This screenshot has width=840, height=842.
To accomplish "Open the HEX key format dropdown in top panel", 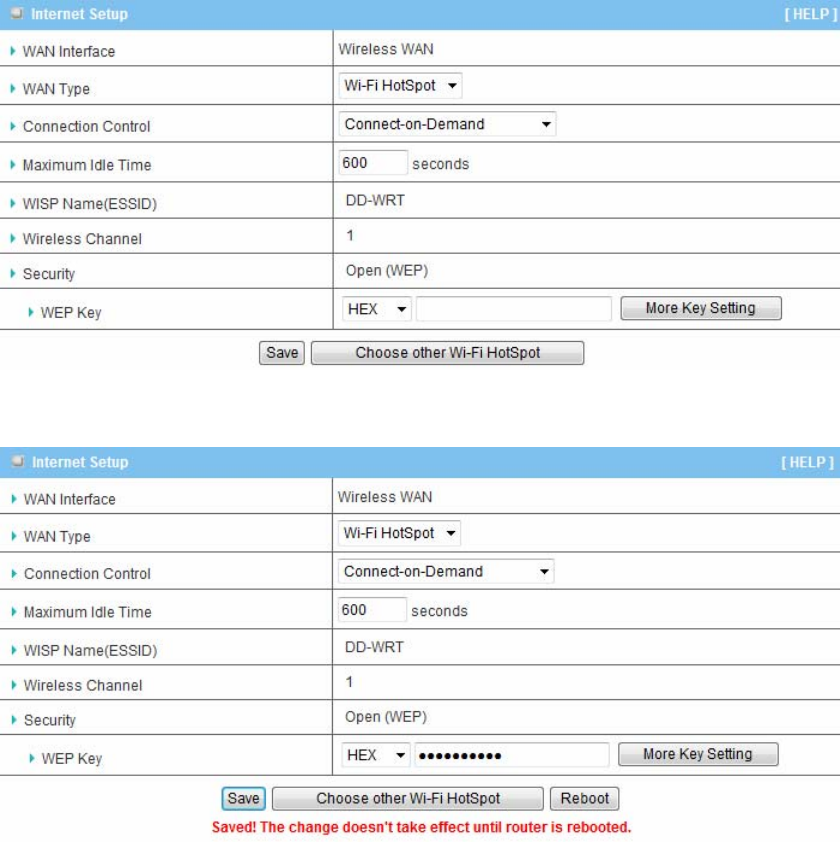I will 376,309.
